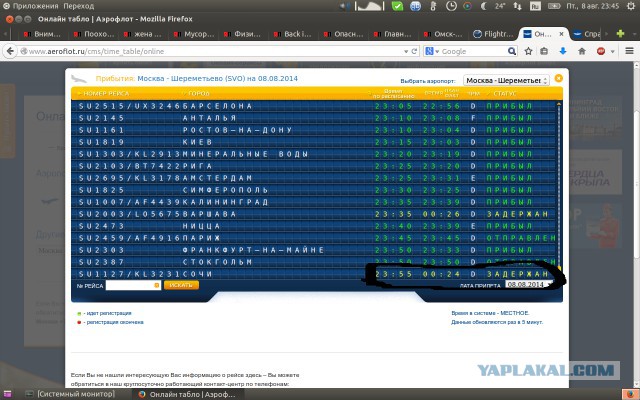Select the SU1819 Киев flight row

tap(313, 142)
